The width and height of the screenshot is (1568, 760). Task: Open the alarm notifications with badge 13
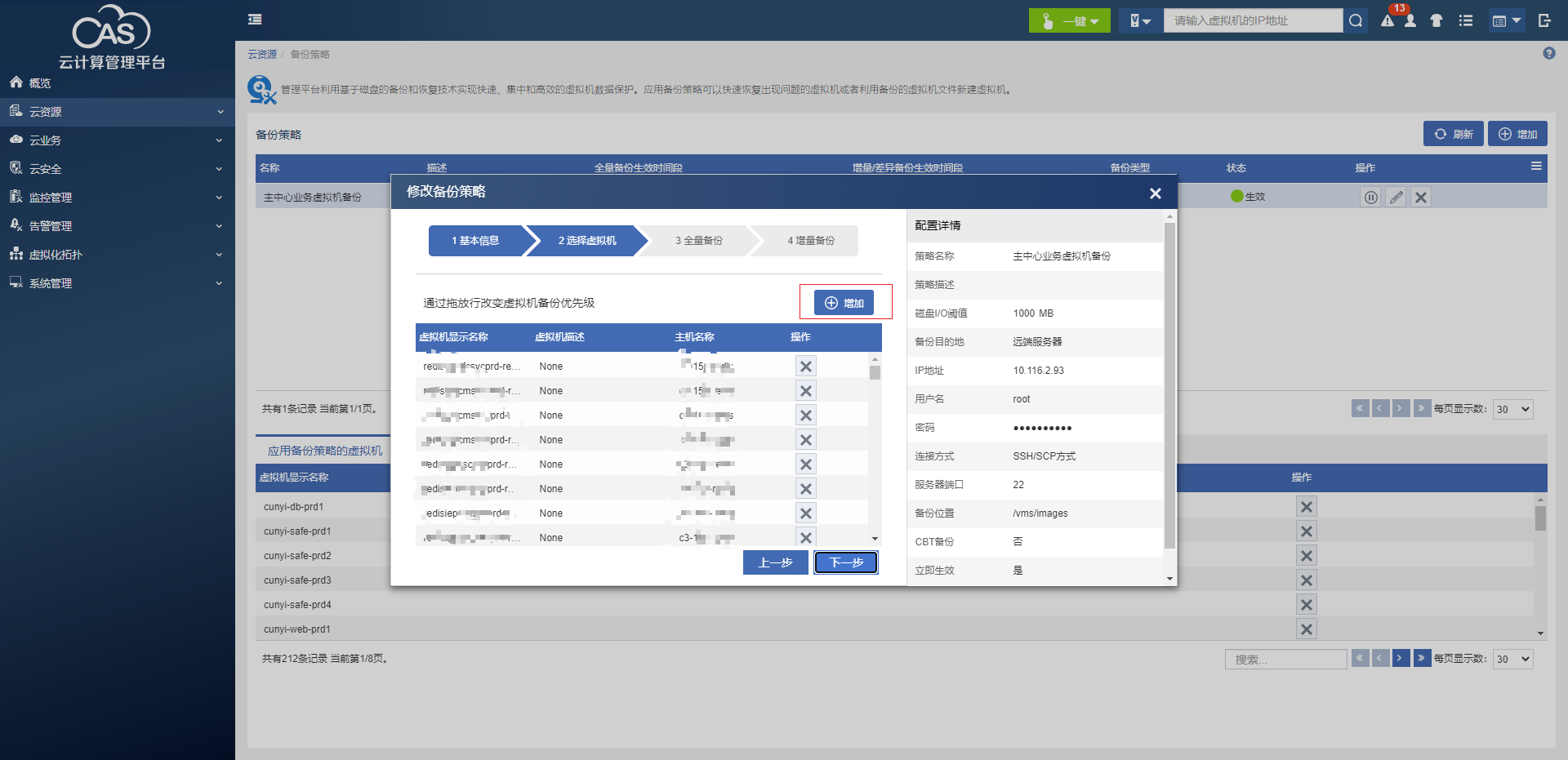coord(1388,20)
